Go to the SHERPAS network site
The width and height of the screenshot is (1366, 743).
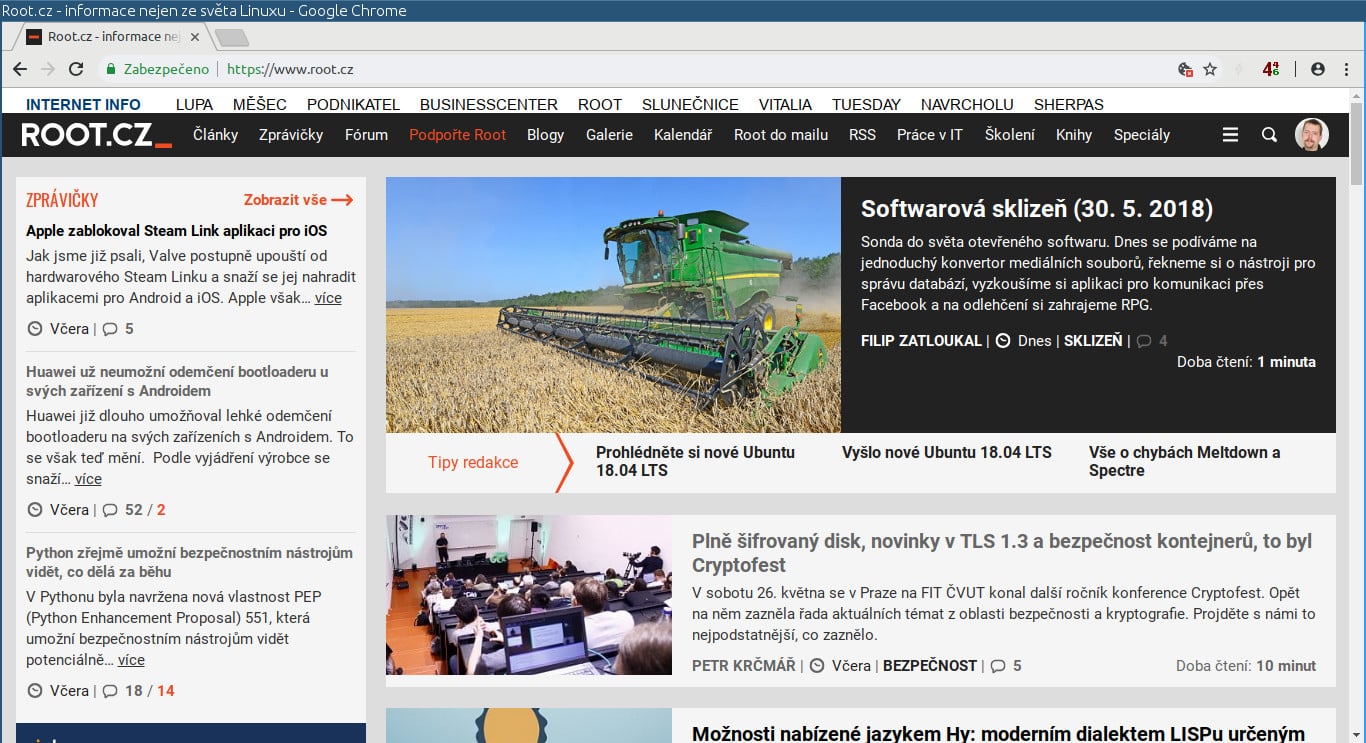[x=1069, y=104]
